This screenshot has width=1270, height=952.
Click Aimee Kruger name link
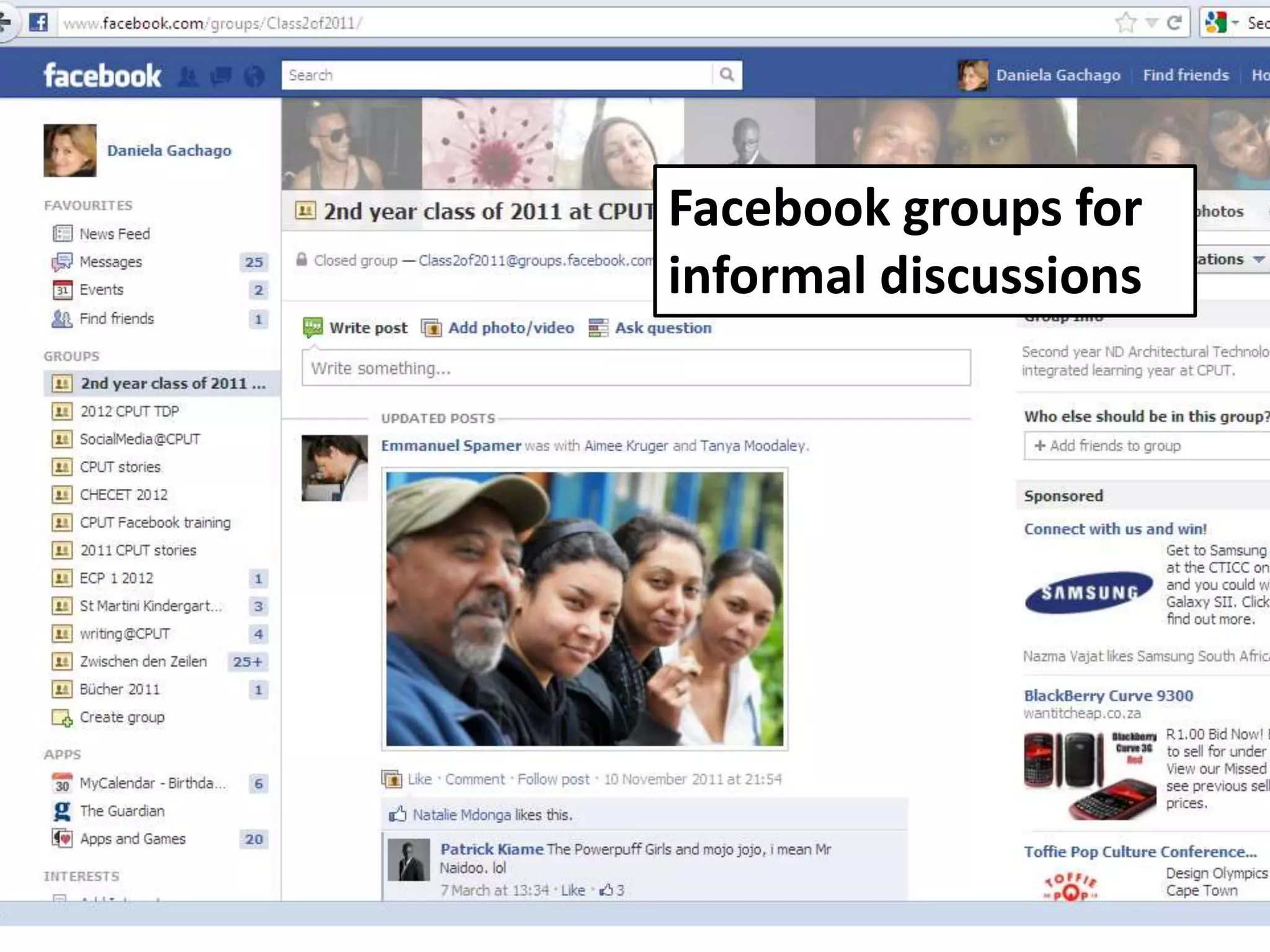(626, 446)
